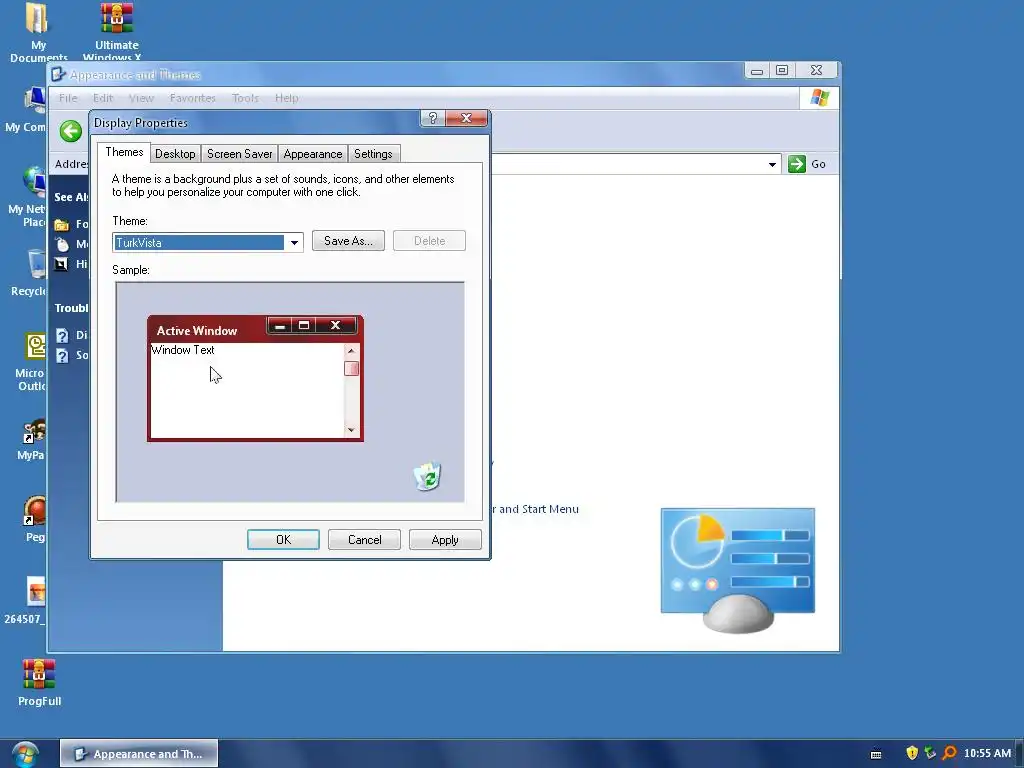Open the Screen Saver tab
This screenshot has height=768, width=1024.
pos(239,154)
